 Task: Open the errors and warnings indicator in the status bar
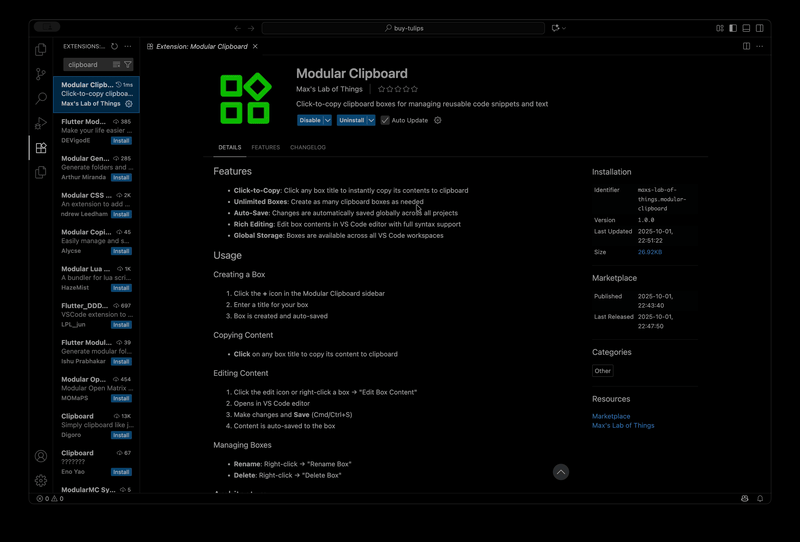(50, 499)
